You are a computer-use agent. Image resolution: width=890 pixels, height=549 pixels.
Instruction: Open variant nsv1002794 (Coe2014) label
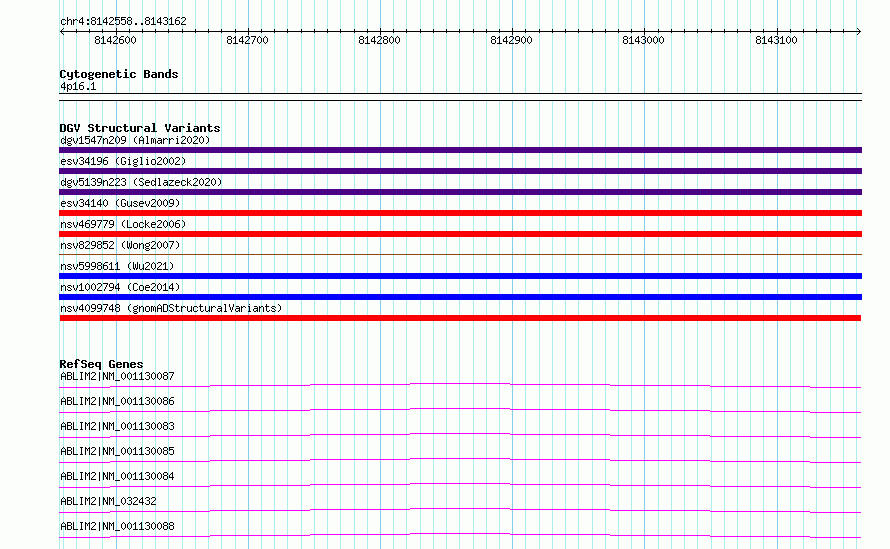tap(120, 287)
